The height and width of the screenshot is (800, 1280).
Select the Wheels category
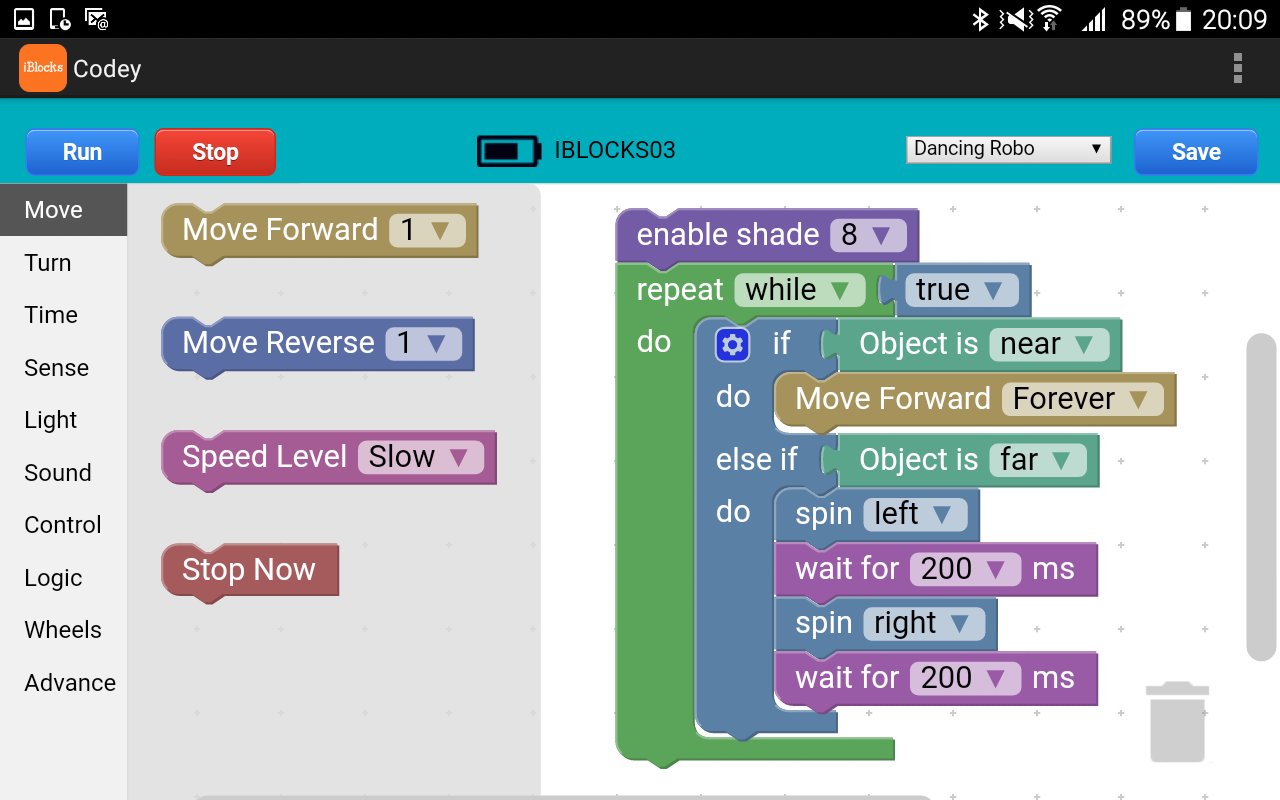tap(64, 630)
